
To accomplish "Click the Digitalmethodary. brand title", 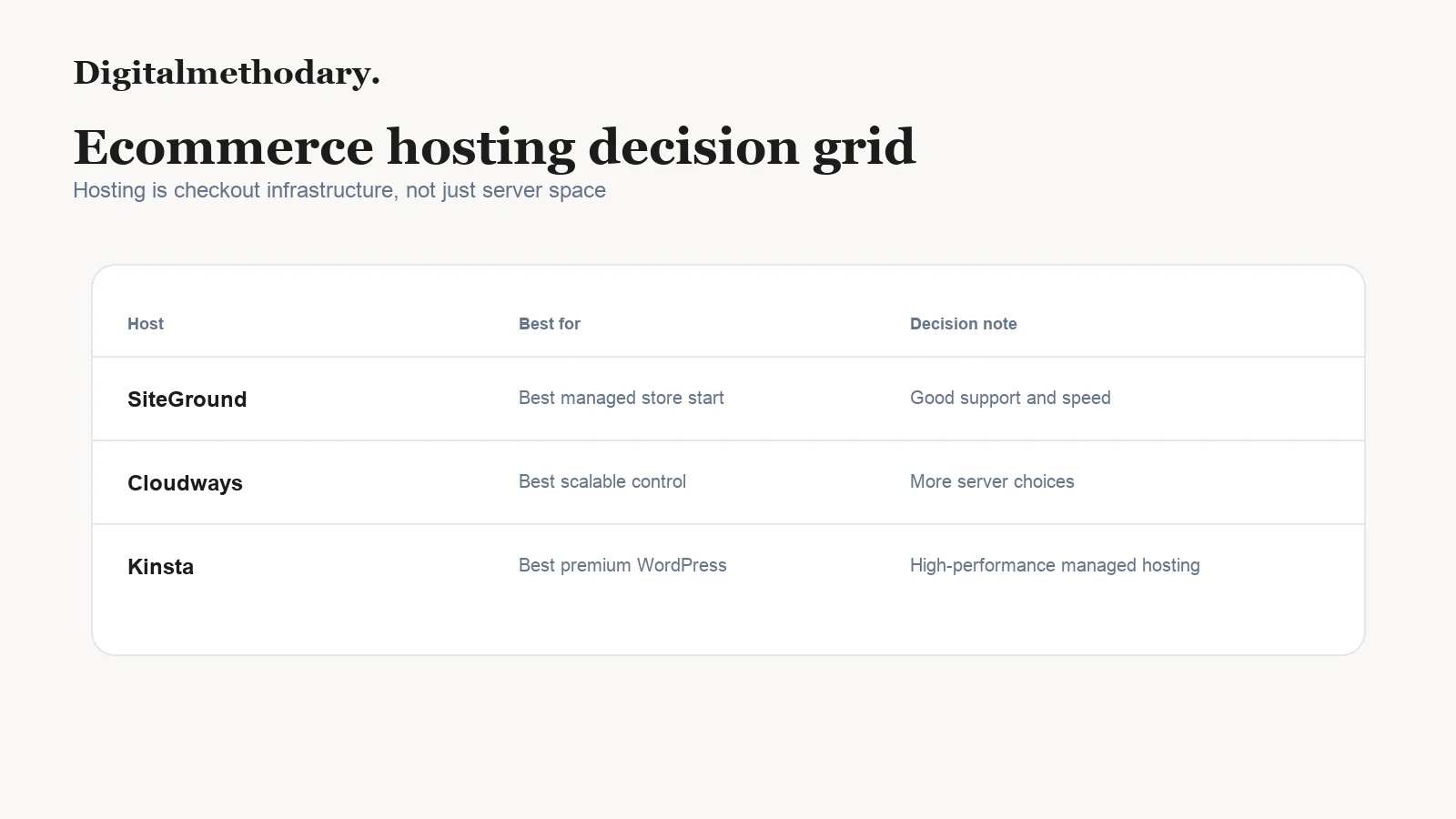I will 227,73.
